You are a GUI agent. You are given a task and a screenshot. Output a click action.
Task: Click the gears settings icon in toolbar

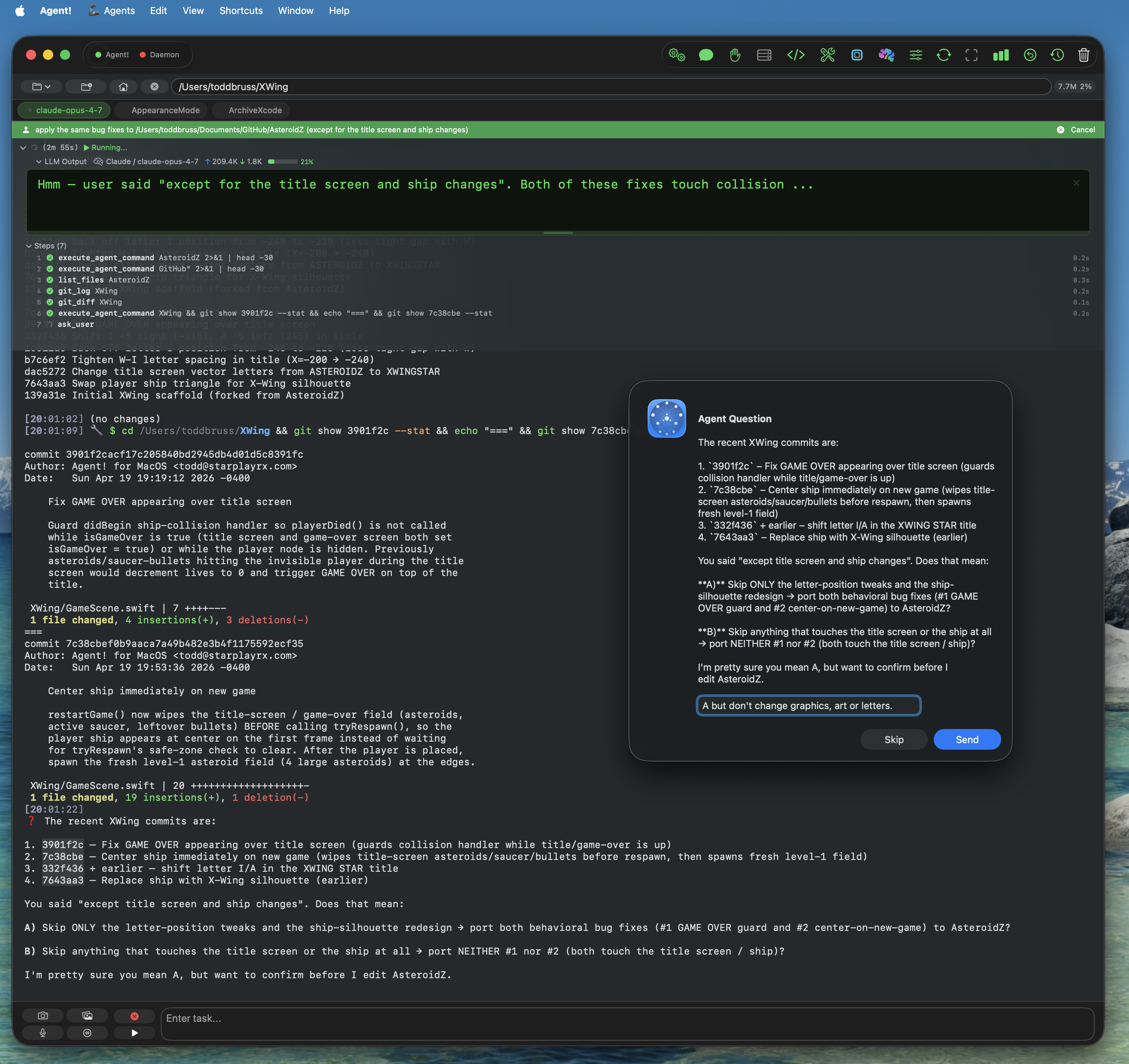pyautogui.click(x=677, y=55)
